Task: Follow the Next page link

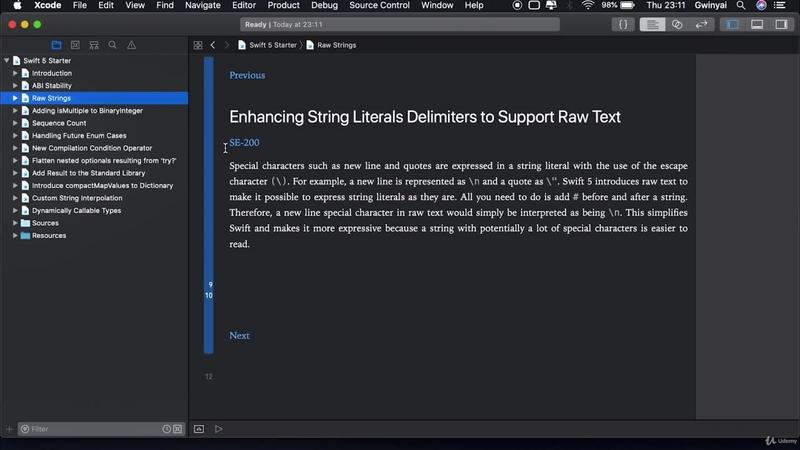Action: click(x=239, y=335)
